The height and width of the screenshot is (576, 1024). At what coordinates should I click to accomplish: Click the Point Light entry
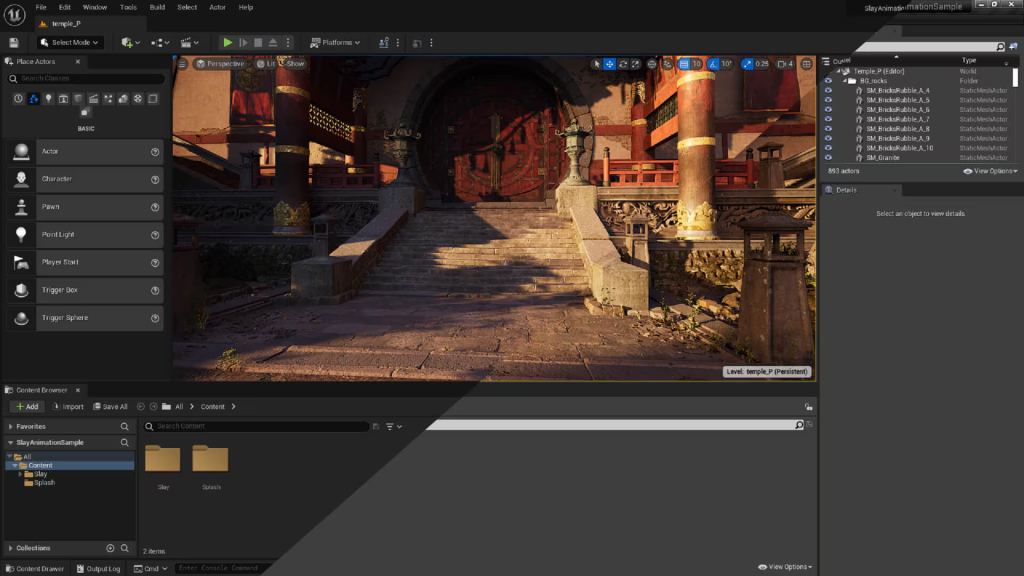(85, 234)
